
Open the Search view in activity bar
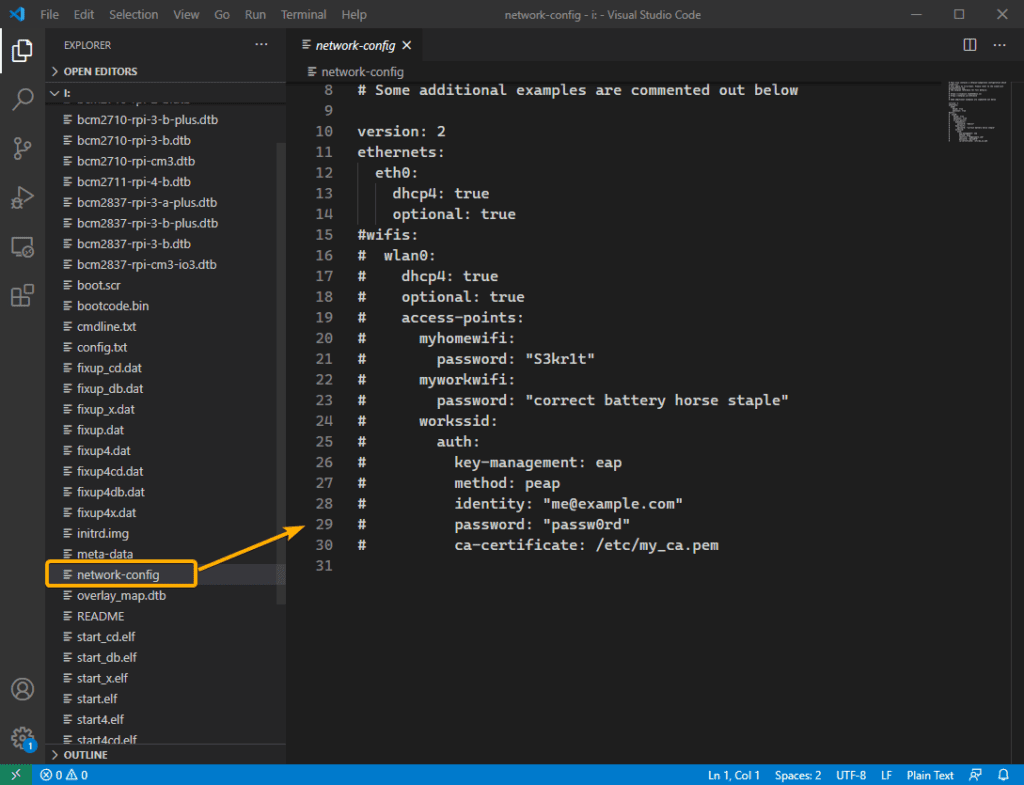pyautogui.click(x=22, y=99)
